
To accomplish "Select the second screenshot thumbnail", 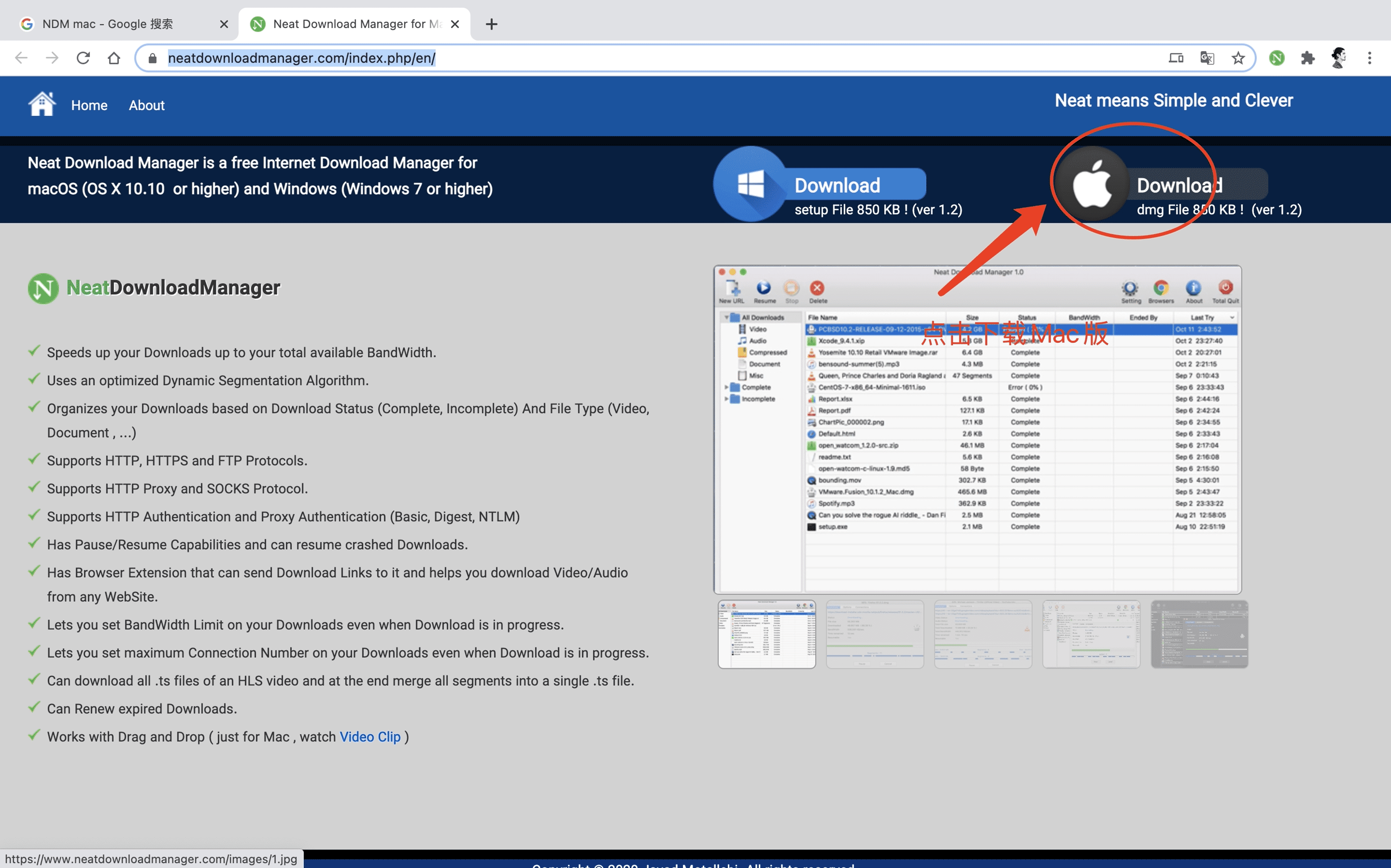I will 875,634.
